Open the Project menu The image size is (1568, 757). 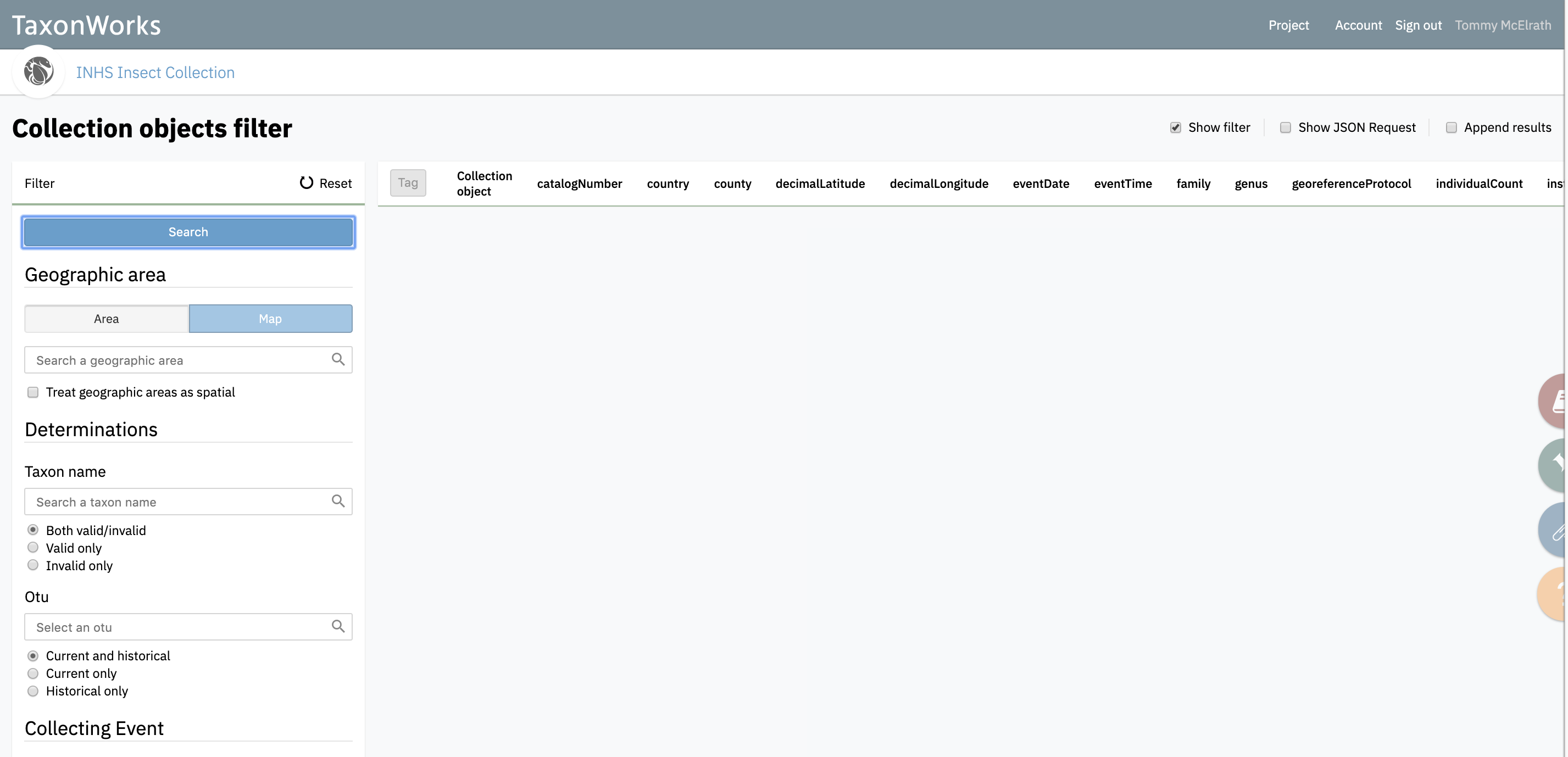click(x=1288, y=25)
